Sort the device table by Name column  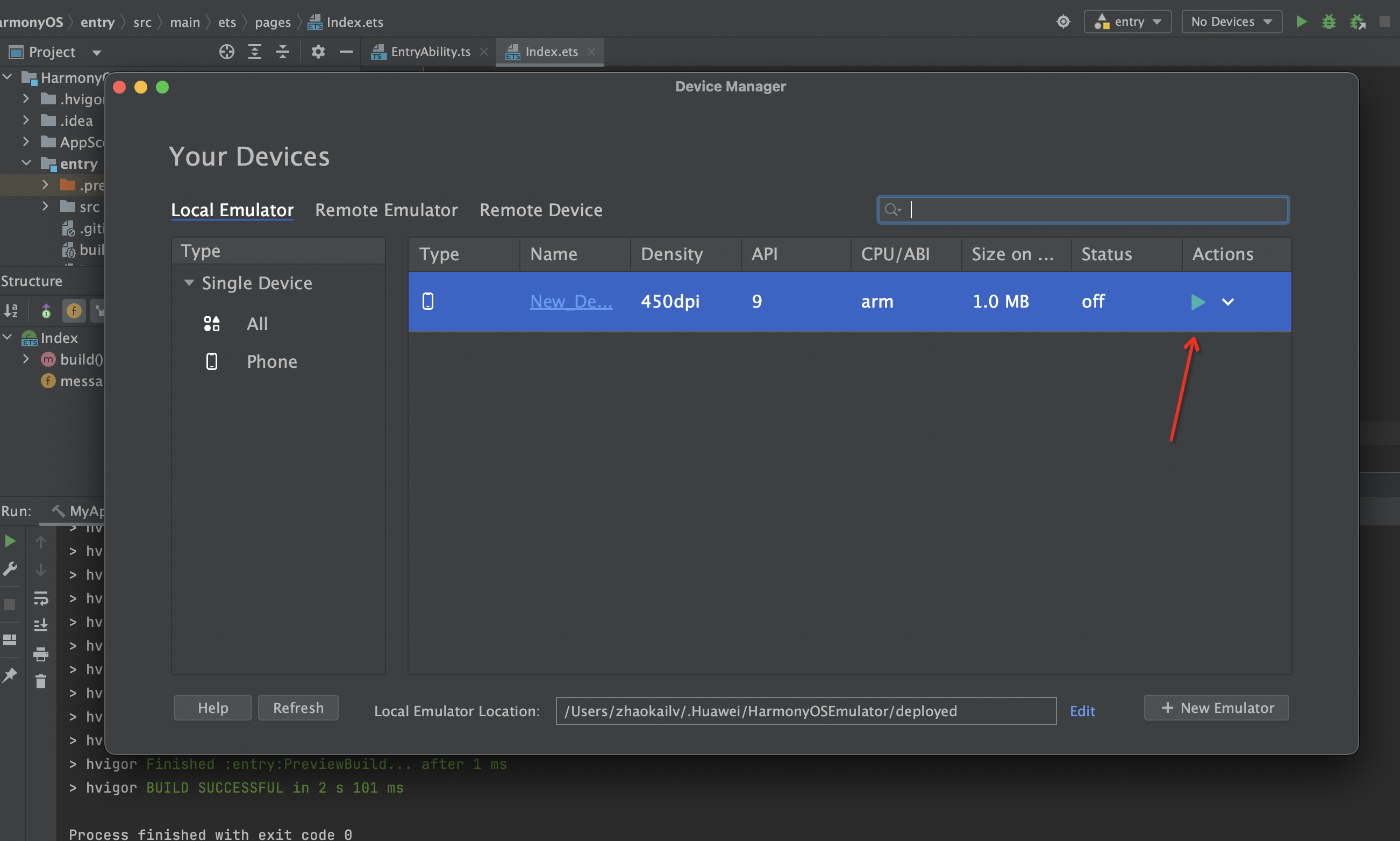tap(575, 254)
